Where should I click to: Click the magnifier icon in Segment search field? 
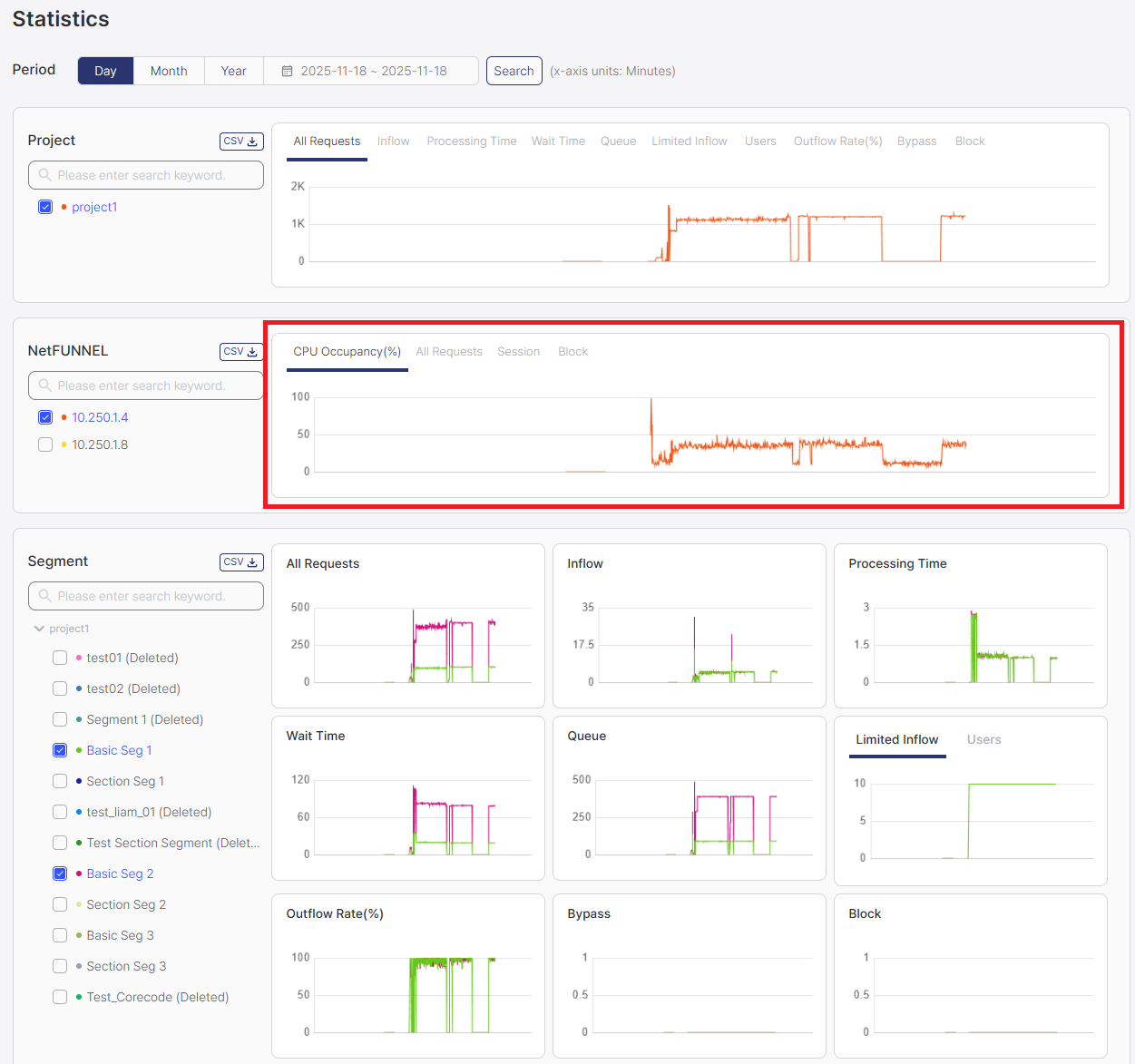click(x=44, y=595)
